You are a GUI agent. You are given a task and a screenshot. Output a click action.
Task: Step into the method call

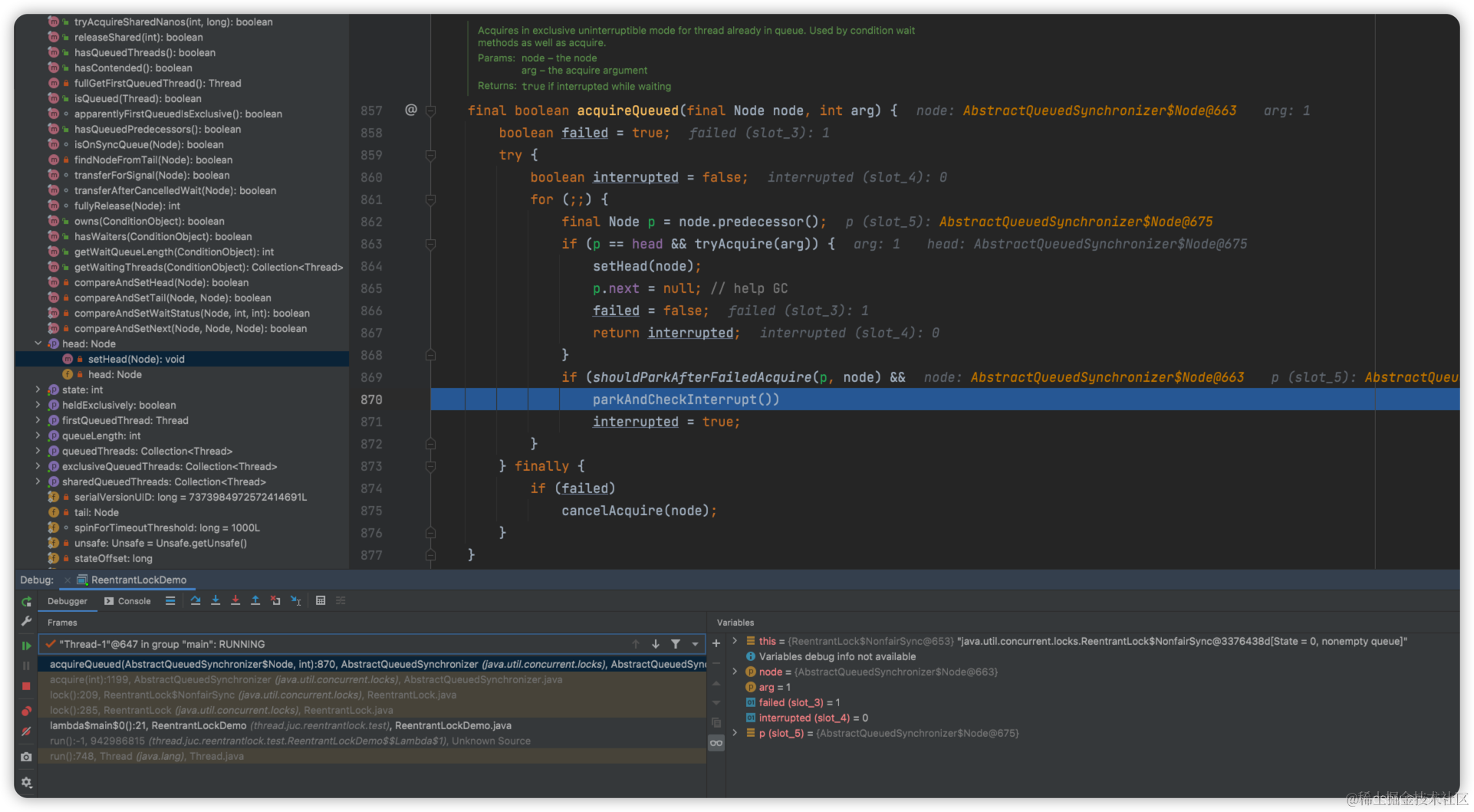point(216,601)
